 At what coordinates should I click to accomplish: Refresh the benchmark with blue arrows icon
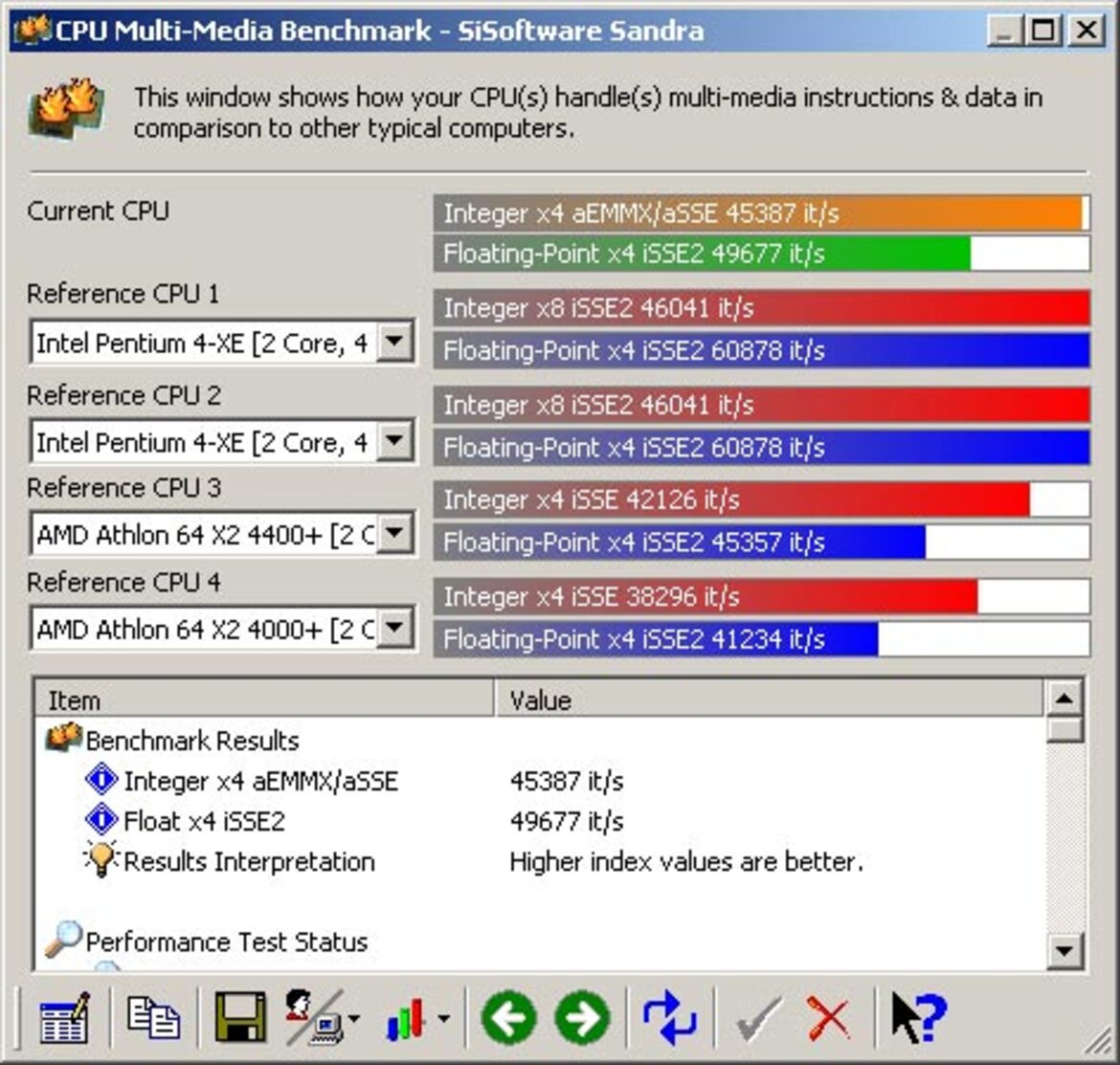pyautogui.click(x=669, y=1017)
